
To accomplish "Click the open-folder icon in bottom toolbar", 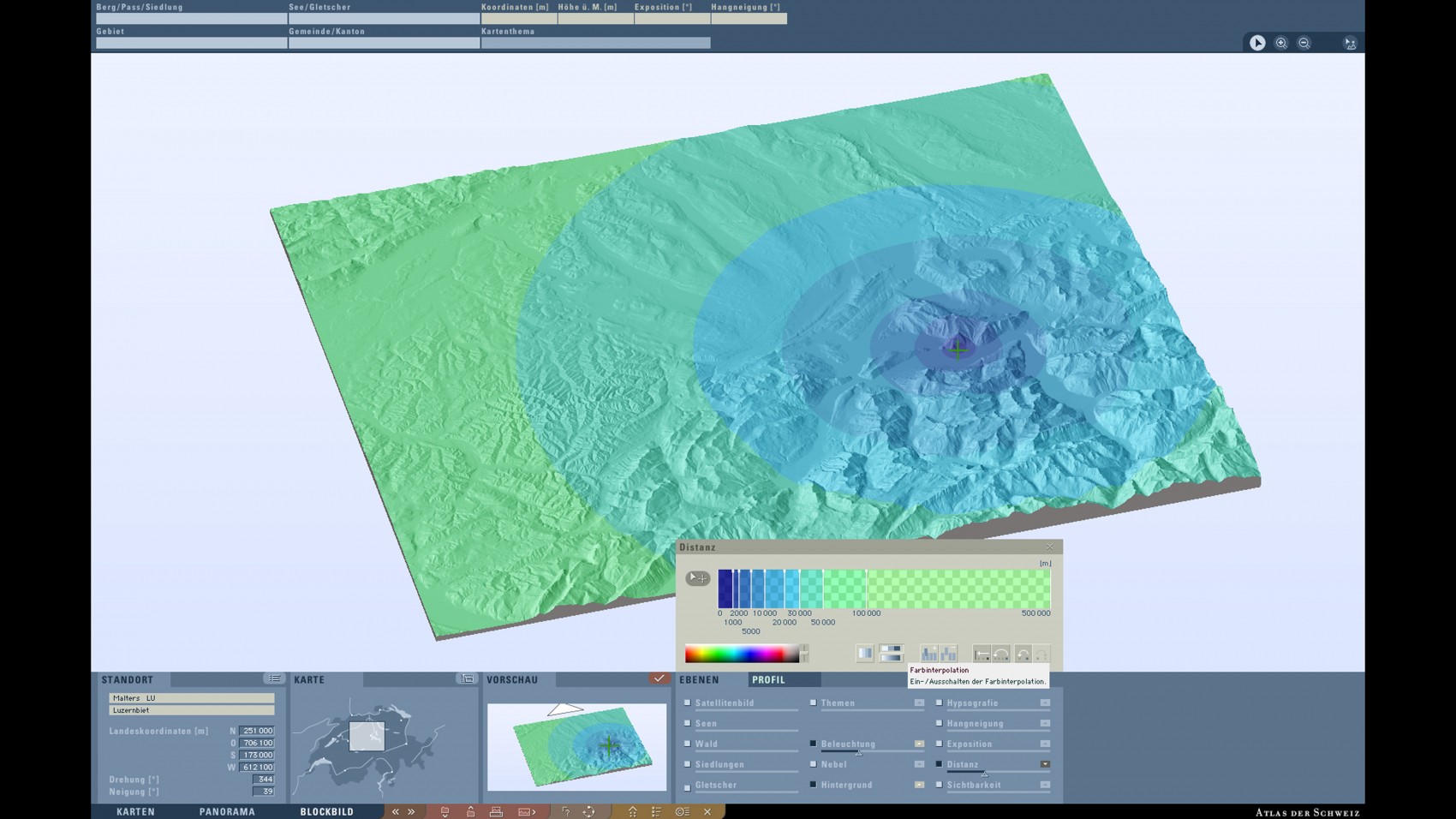I will pyautogui.click(x=445, y=811).
